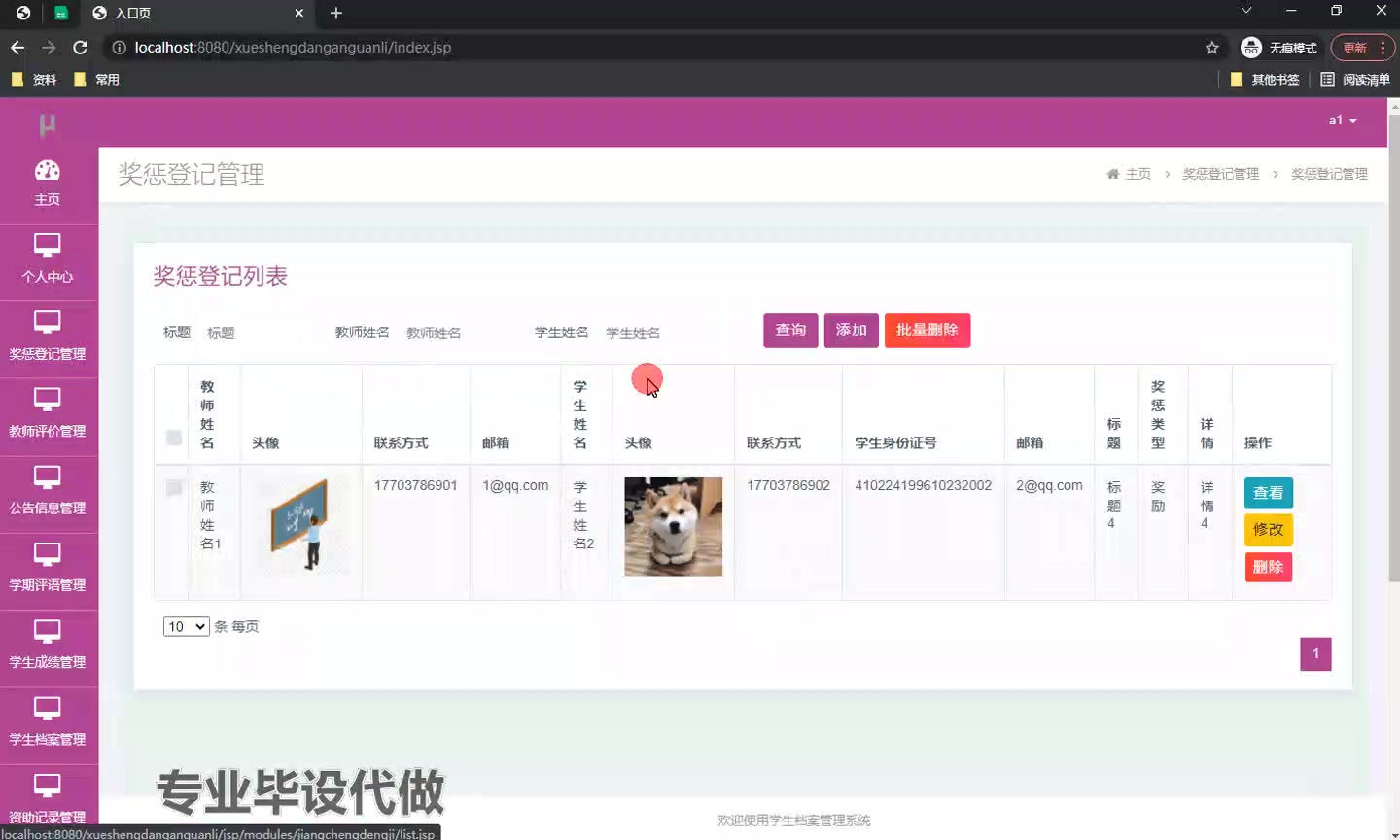Open 学期评语管理 using its icon
This screenshot has height=840, width=1400.
tap(47, 551)
